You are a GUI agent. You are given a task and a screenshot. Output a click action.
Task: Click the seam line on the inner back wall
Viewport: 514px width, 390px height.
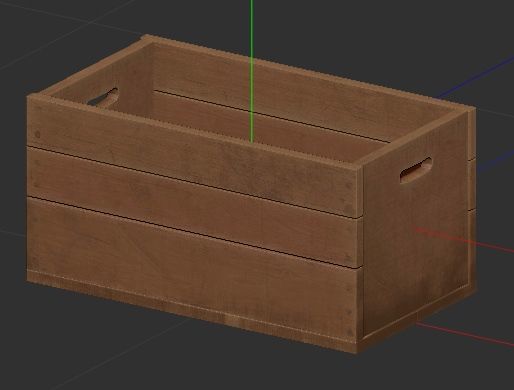point(272,116)
